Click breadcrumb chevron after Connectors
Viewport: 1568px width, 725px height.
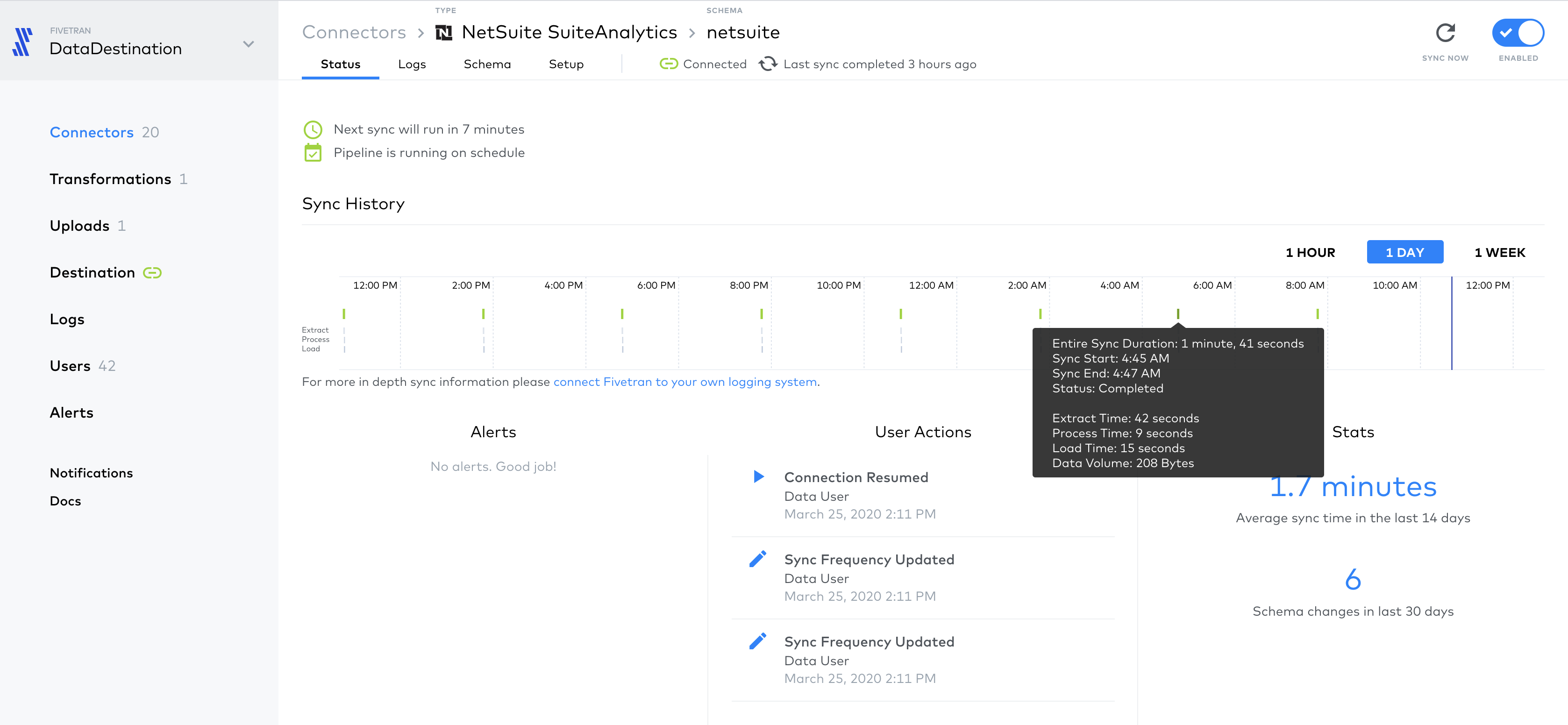click(x=421, y=33)
